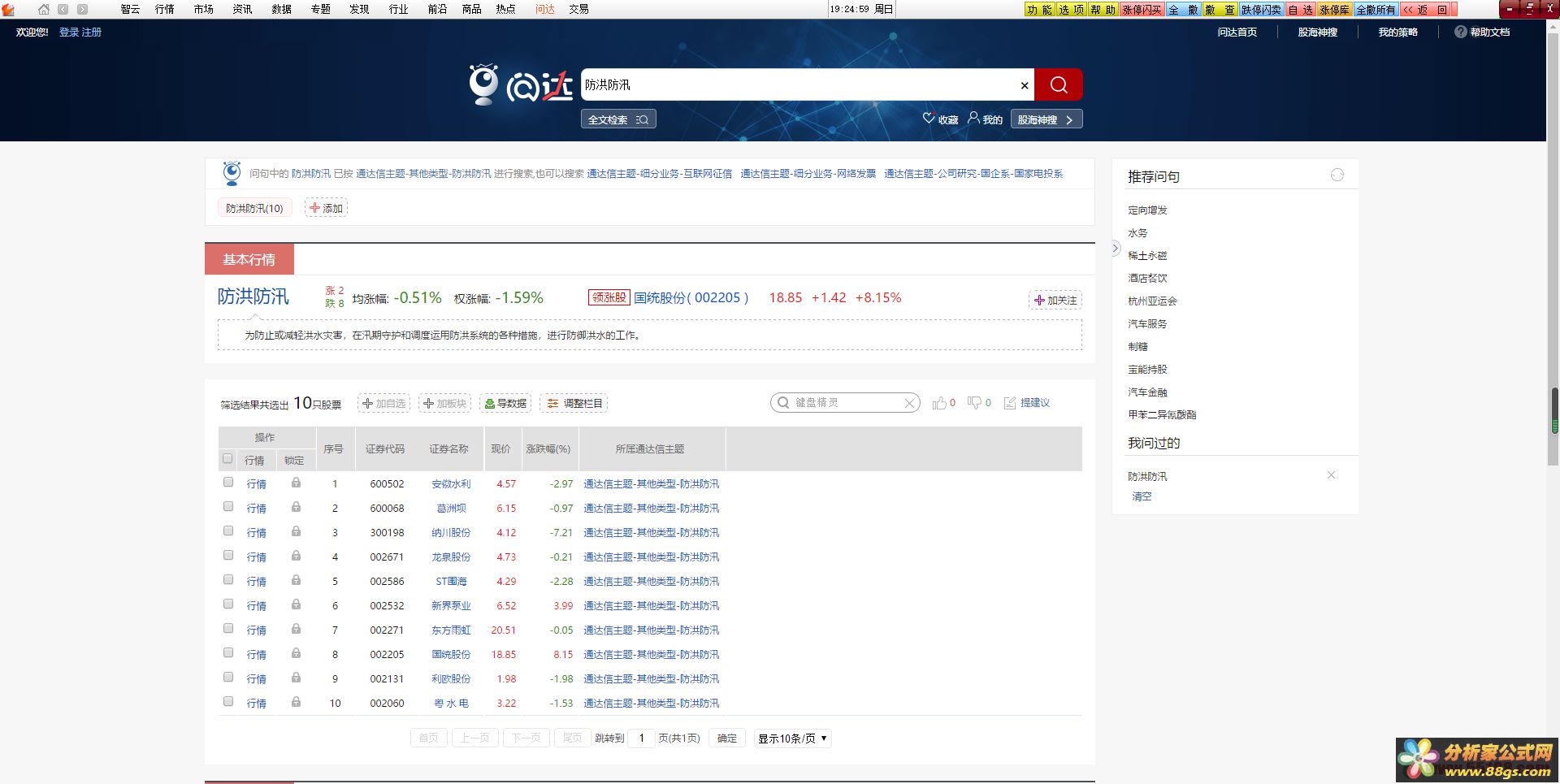Screen dimensions: 1560x784
Task: Click 清空 to clear history
Action: click(x=1142, y=496)
